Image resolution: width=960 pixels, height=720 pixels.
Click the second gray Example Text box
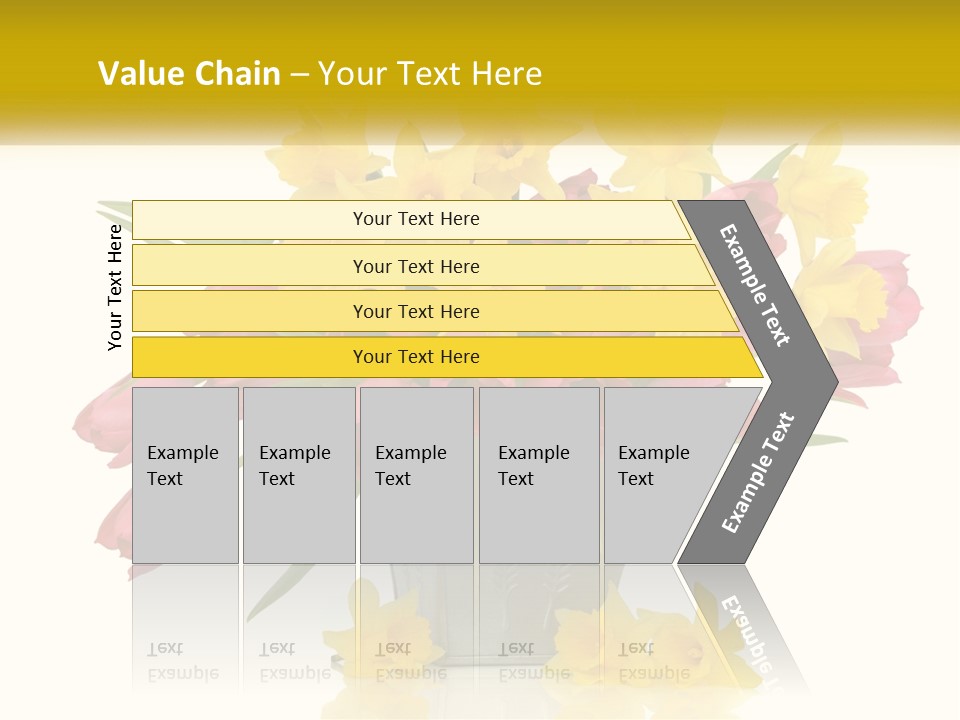(298, 474)
